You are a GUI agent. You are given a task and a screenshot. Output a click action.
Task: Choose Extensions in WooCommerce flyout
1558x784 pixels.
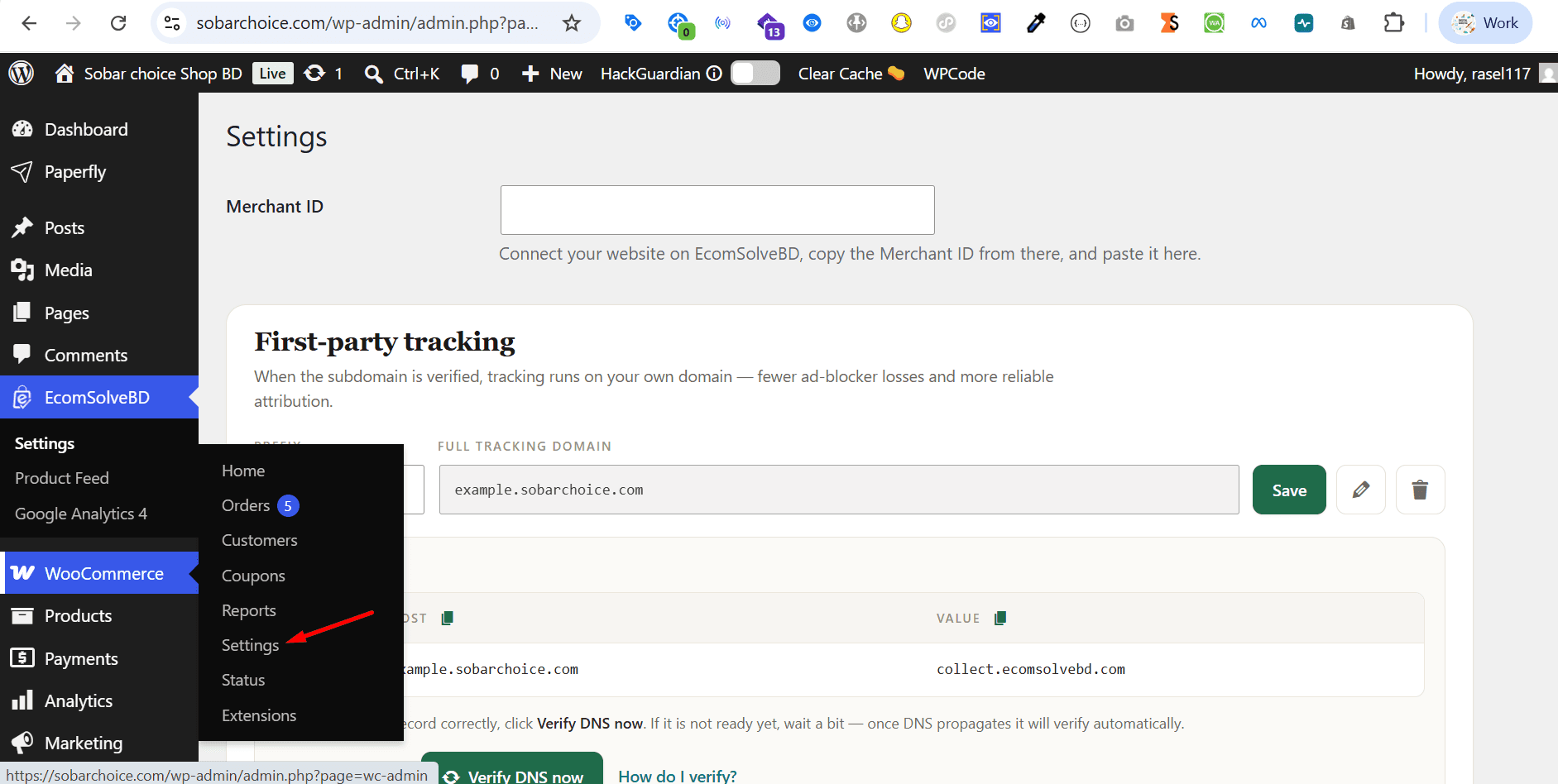point(259,715)
